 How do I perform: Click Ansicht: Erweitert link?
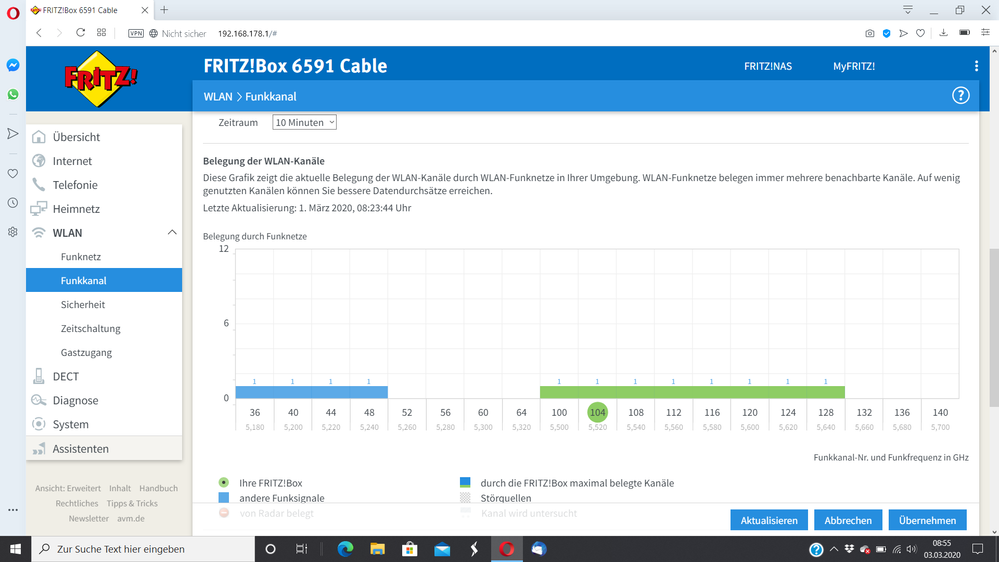(68, 488)
